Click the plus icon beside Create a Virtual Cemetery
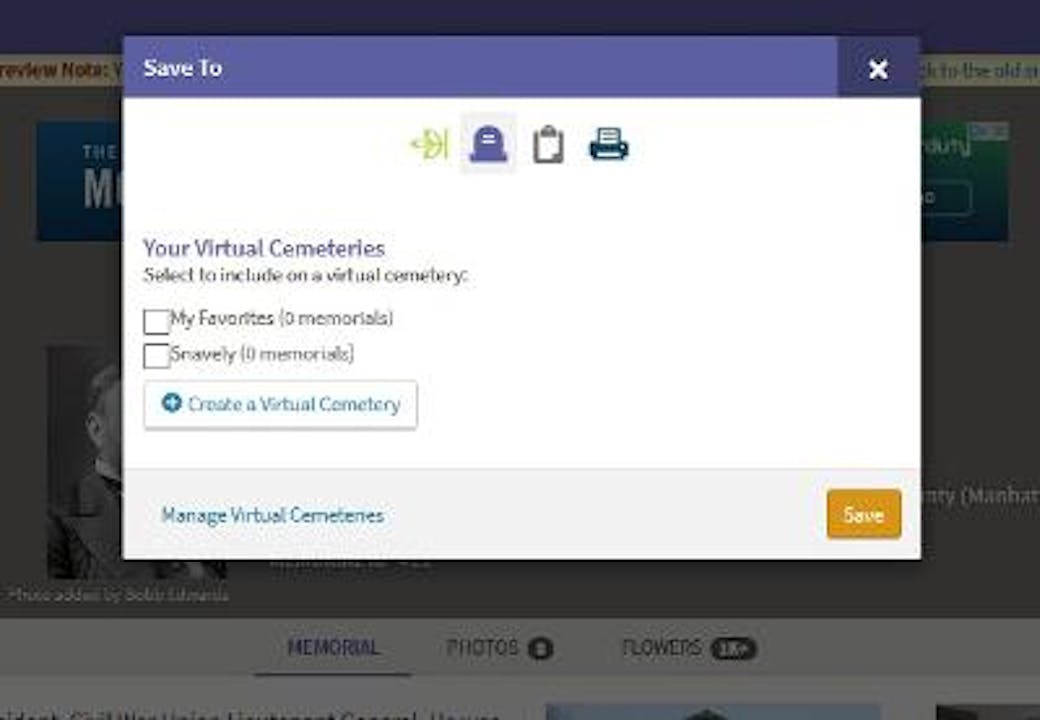 coord(172,404)
